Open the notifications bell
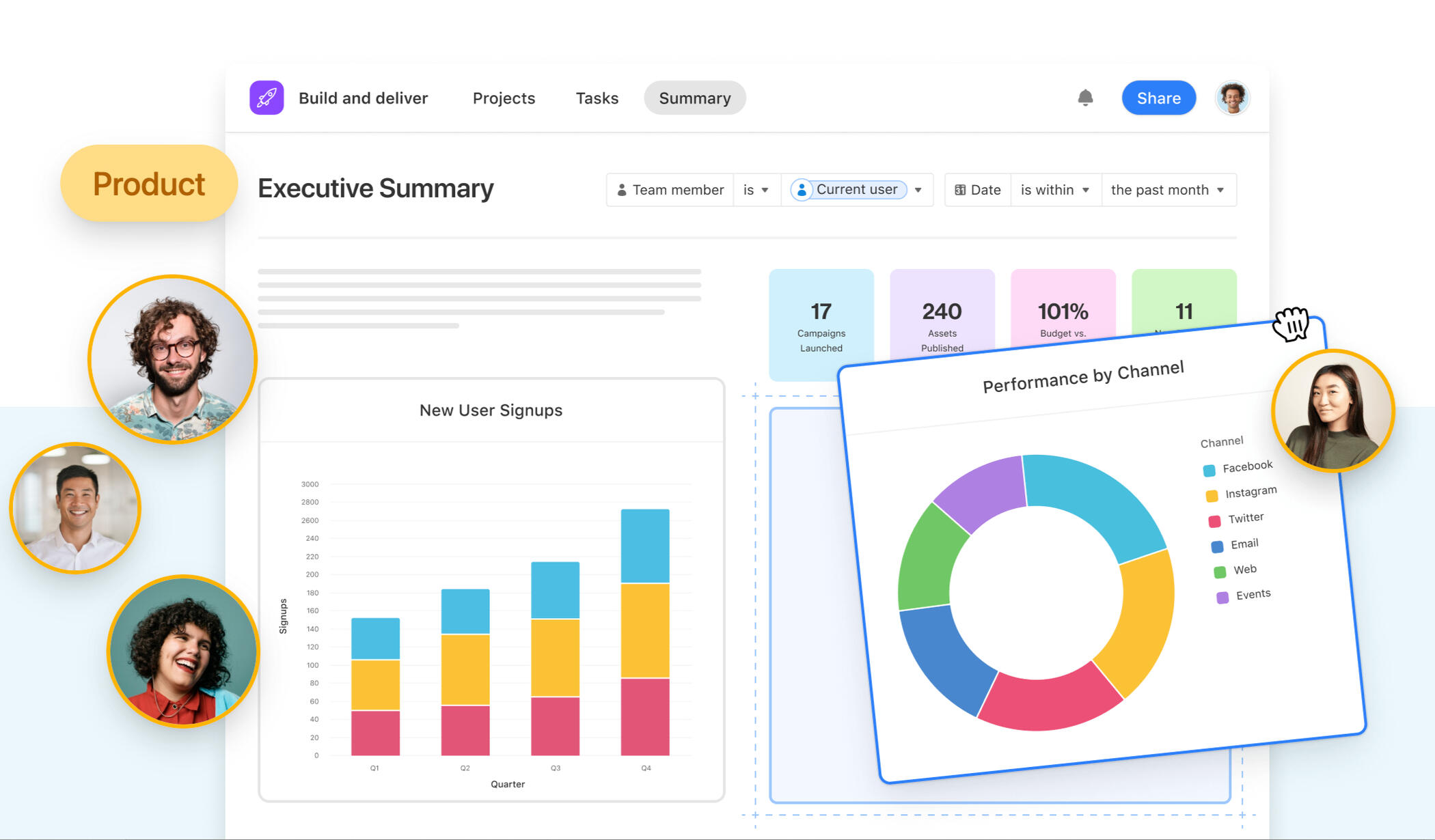Image resolution: width=1435 pixels, height=840 pixels. coord(1085,98)
